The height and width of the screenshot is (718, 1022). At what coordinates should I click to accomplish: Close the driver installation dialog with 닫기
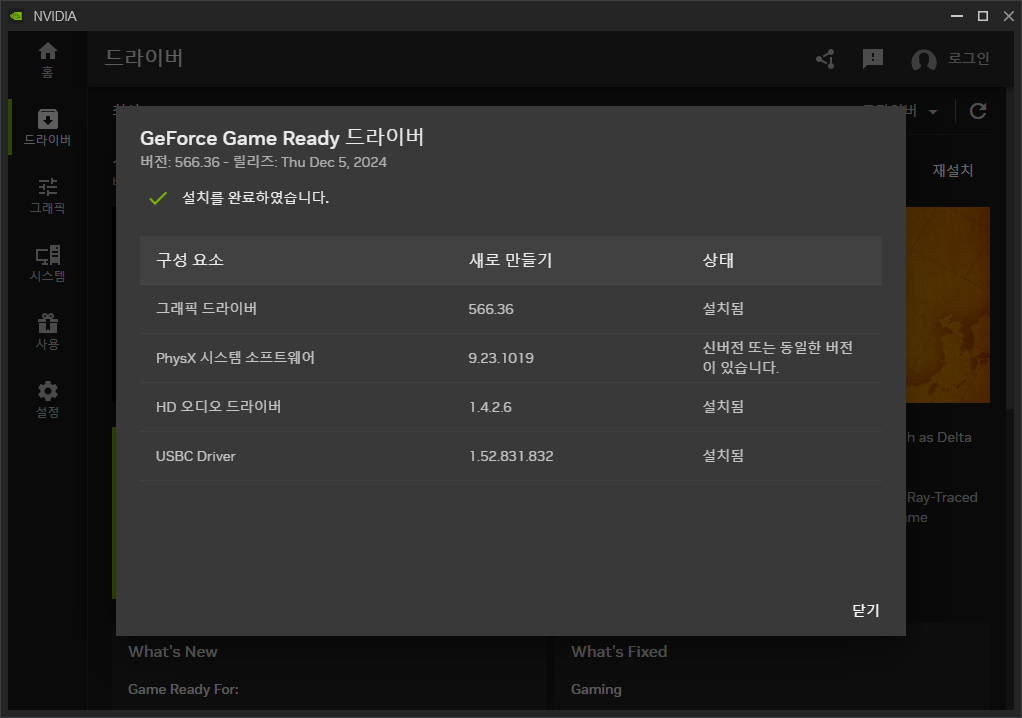[866, 610]
